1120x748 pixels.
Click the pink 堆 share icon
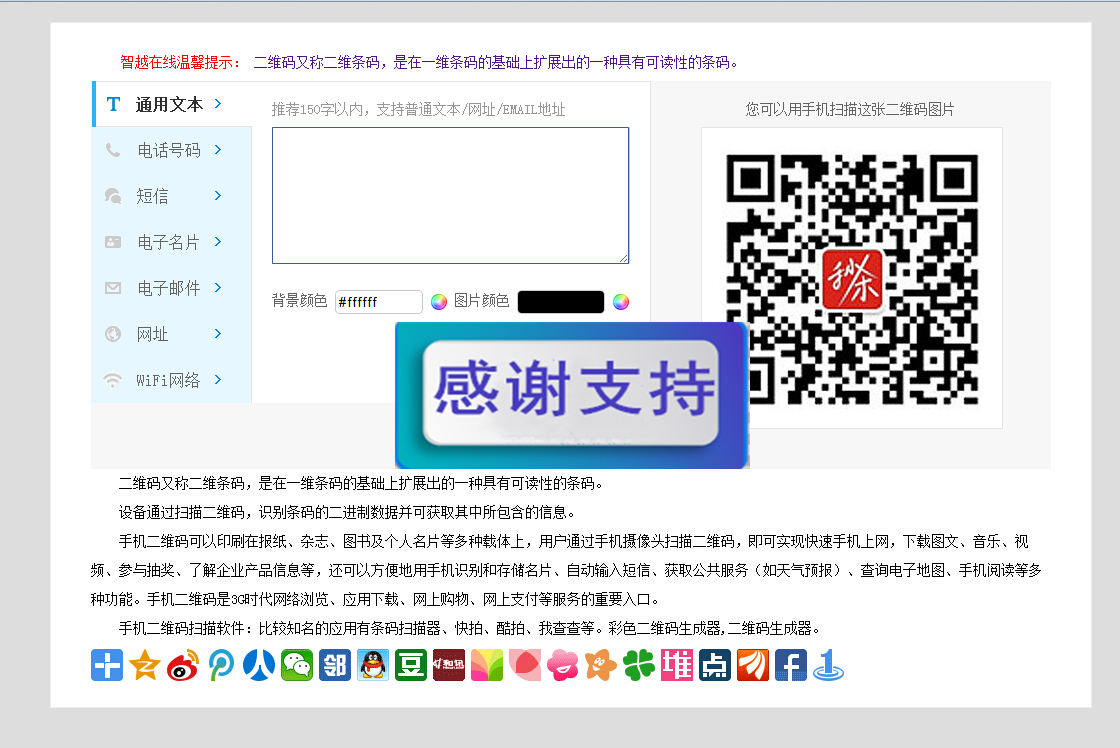tap(677, 665)
